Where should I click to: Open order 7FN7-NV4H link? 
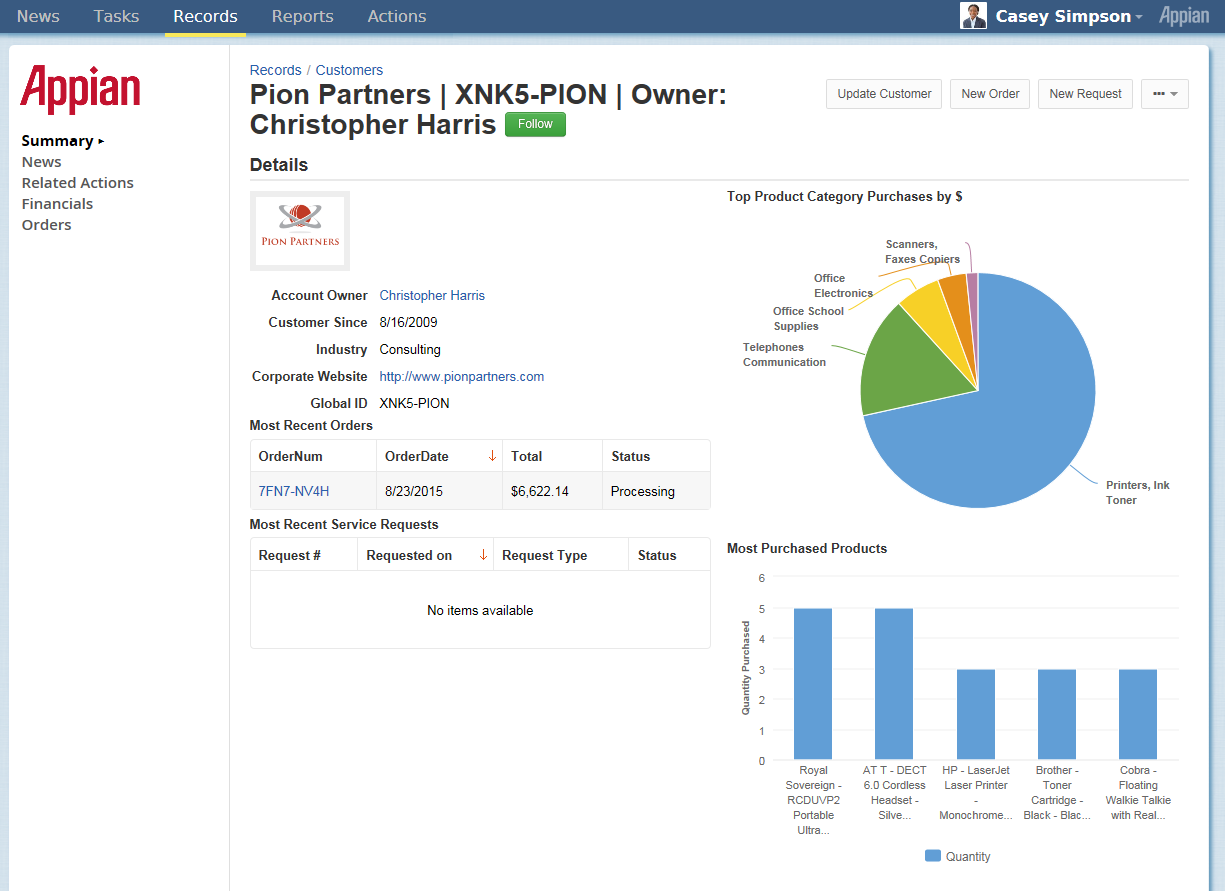[x=294, y=491]
